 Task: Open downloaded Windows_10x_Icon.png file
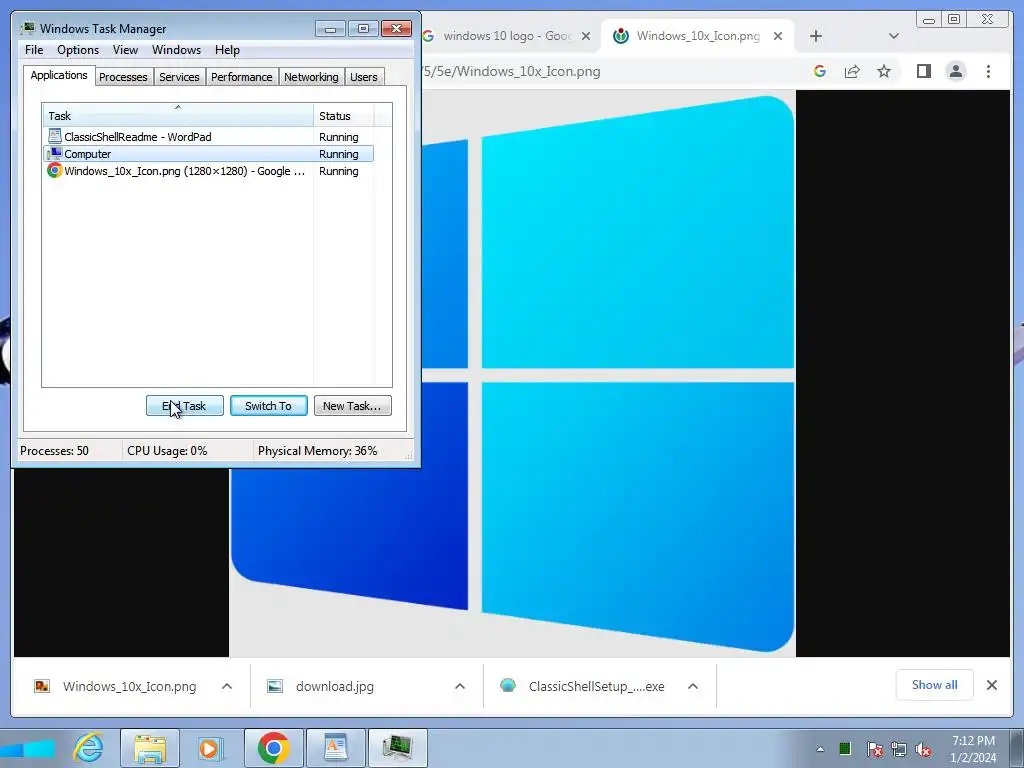point(129,686)
